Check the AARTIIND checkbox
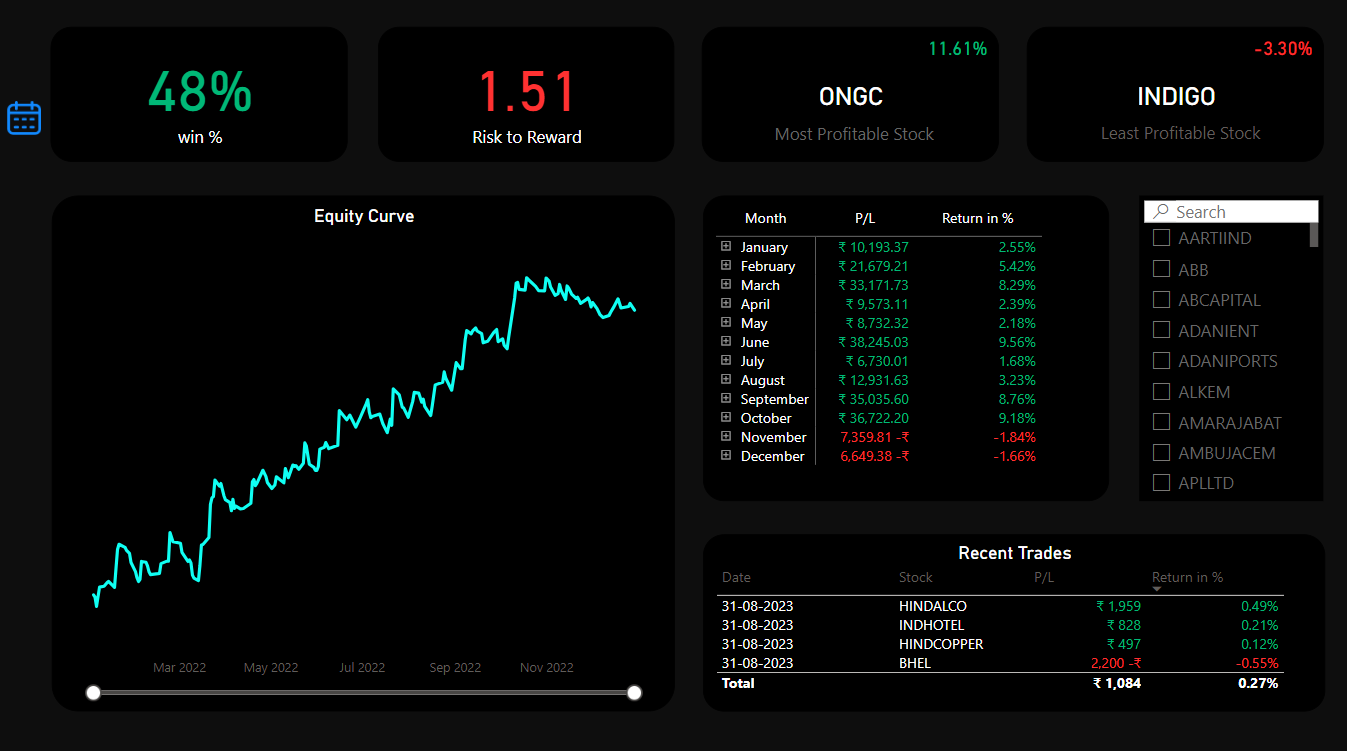The height and width of the screenshot is (751, 1347). 1162,238
